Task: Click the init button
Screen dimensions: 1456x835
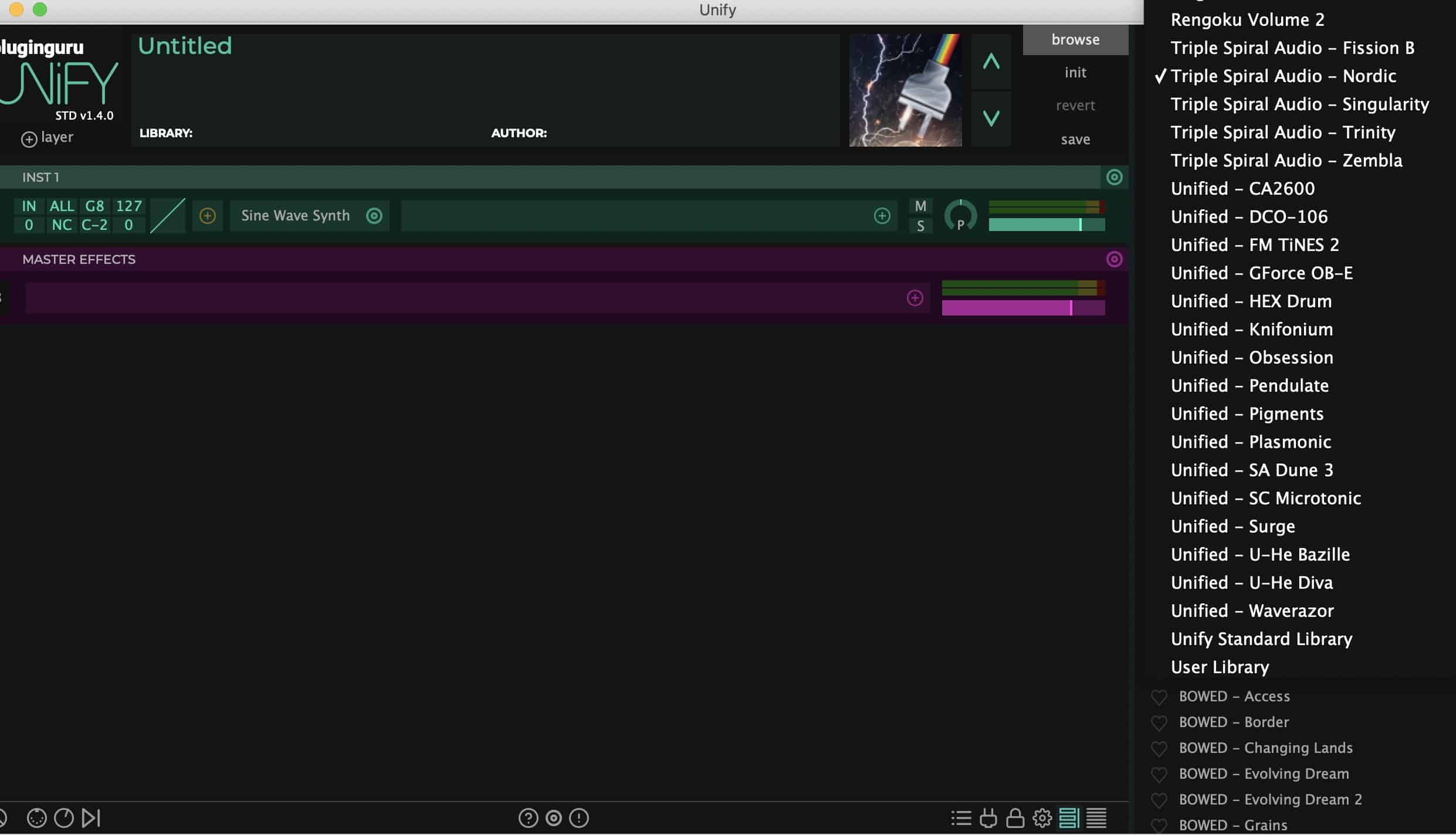Action: click(1075, 72)
